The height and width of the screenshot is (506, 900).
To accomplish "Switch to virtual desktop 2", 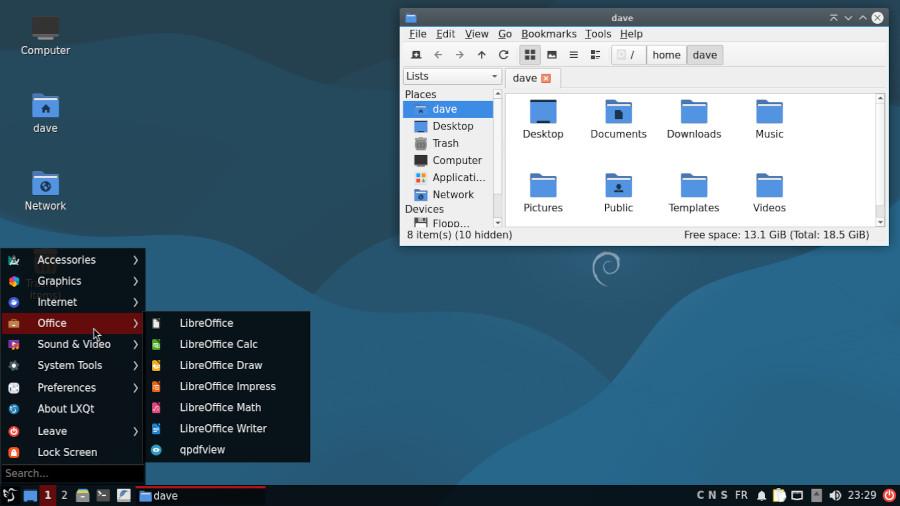I will pos(64,496).
